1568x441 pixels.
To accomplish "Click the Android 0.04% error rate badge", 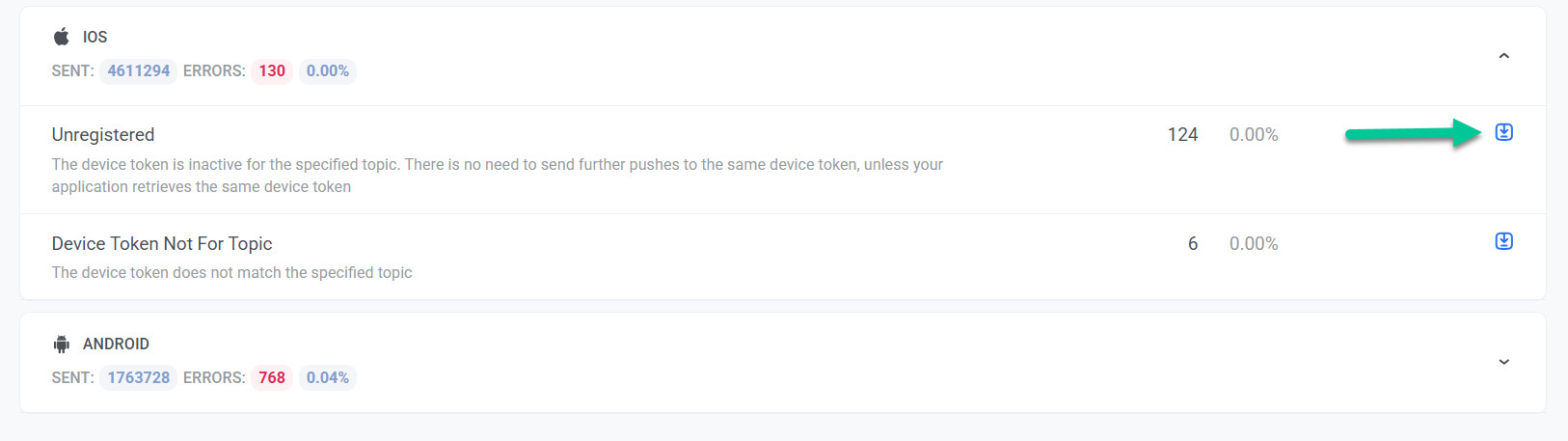I will (328, 377).
